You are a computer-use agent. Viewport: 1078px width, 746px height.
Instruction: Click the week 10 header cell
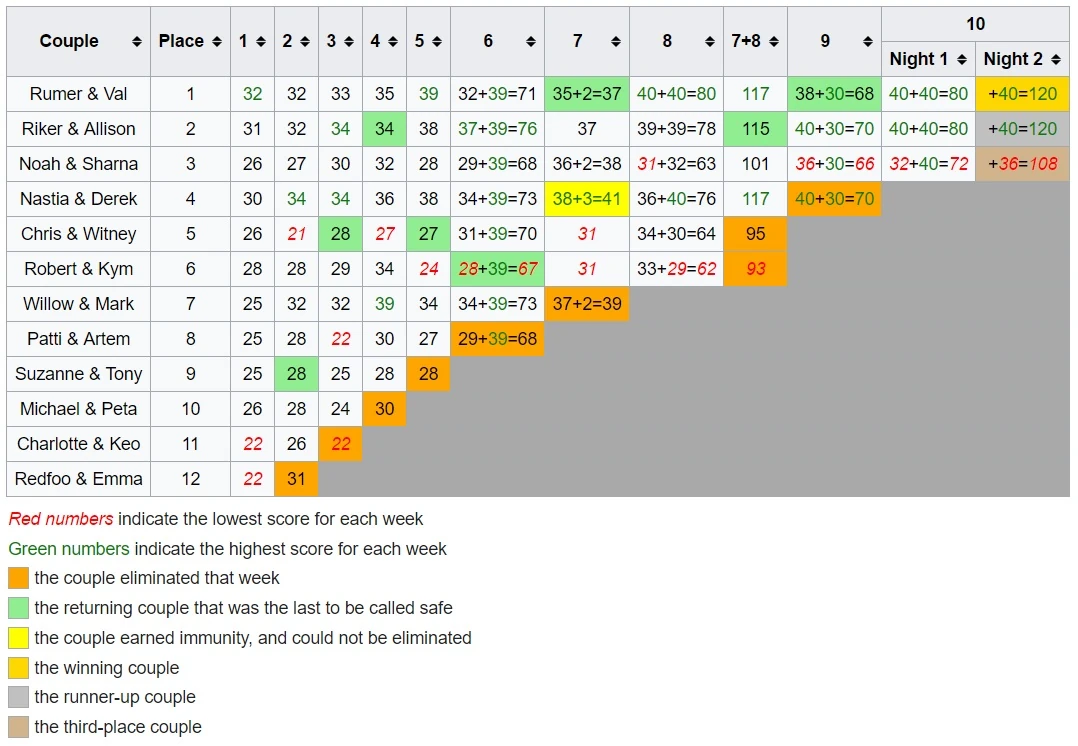tap(975, 24)
